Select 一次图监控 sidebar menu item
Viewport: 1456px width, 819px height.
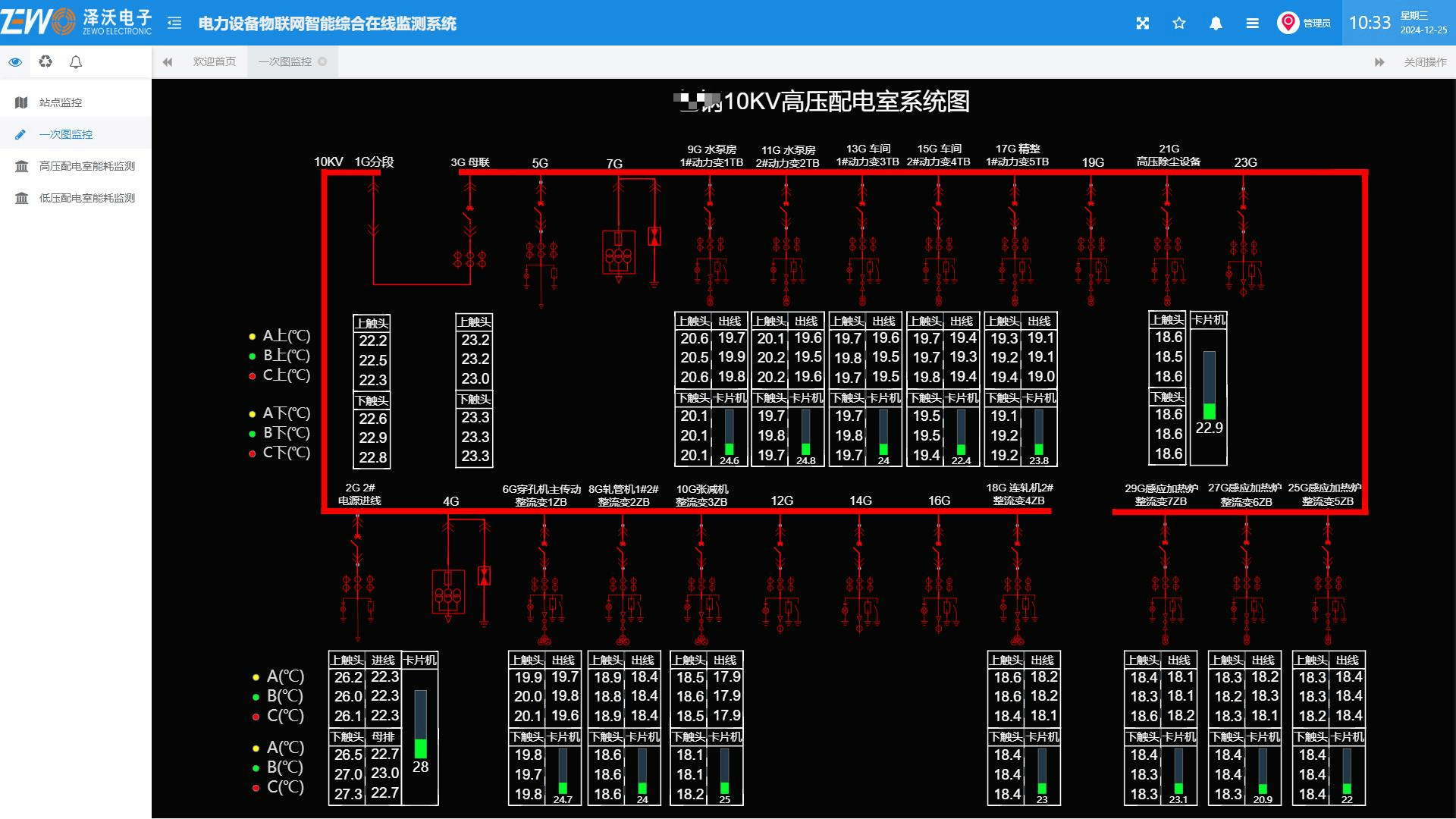pos(66,134)
